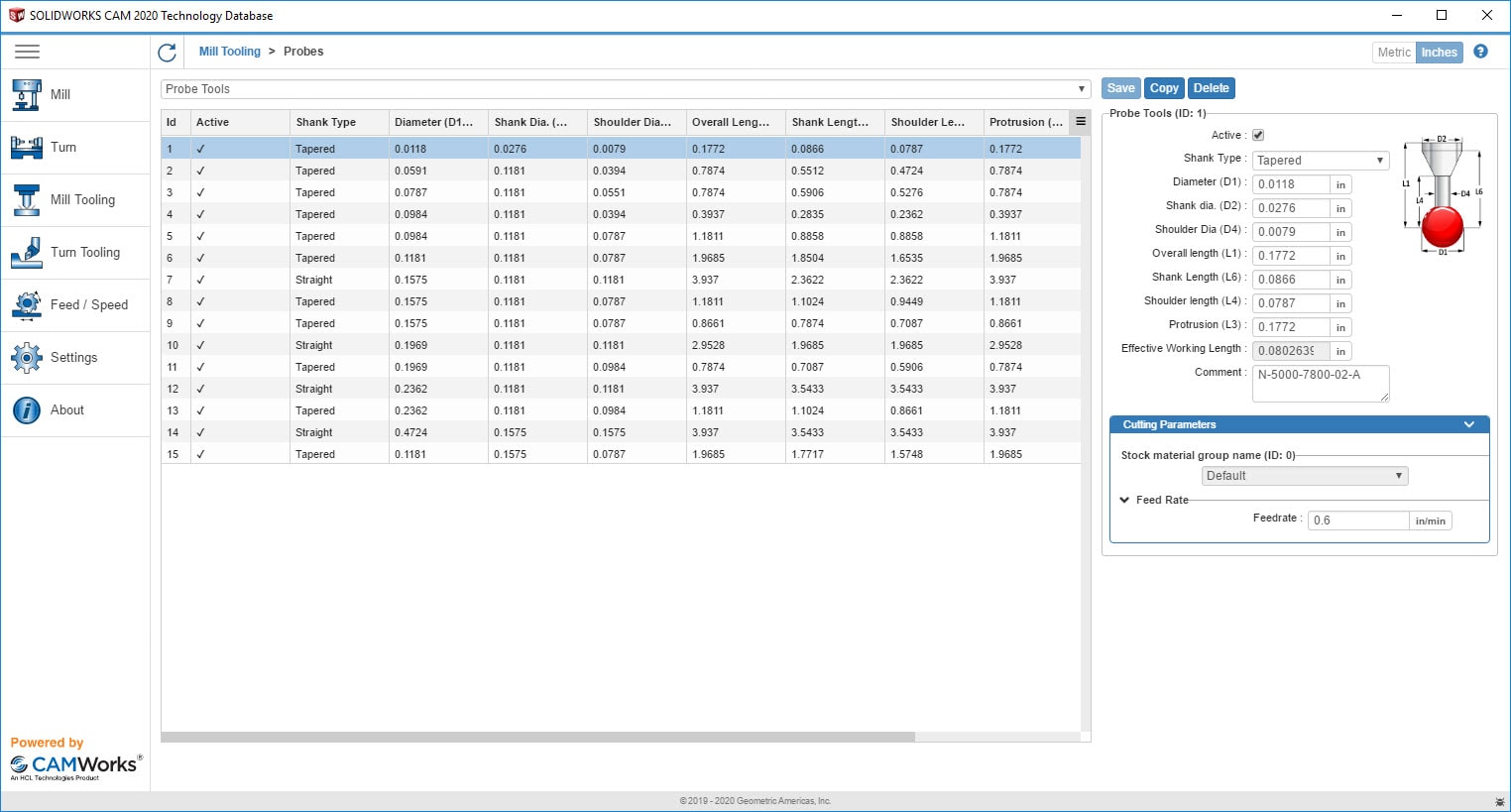Select table row 1 with diameter 0.0118
This screenshot has width=1511, height=812.
621,149
